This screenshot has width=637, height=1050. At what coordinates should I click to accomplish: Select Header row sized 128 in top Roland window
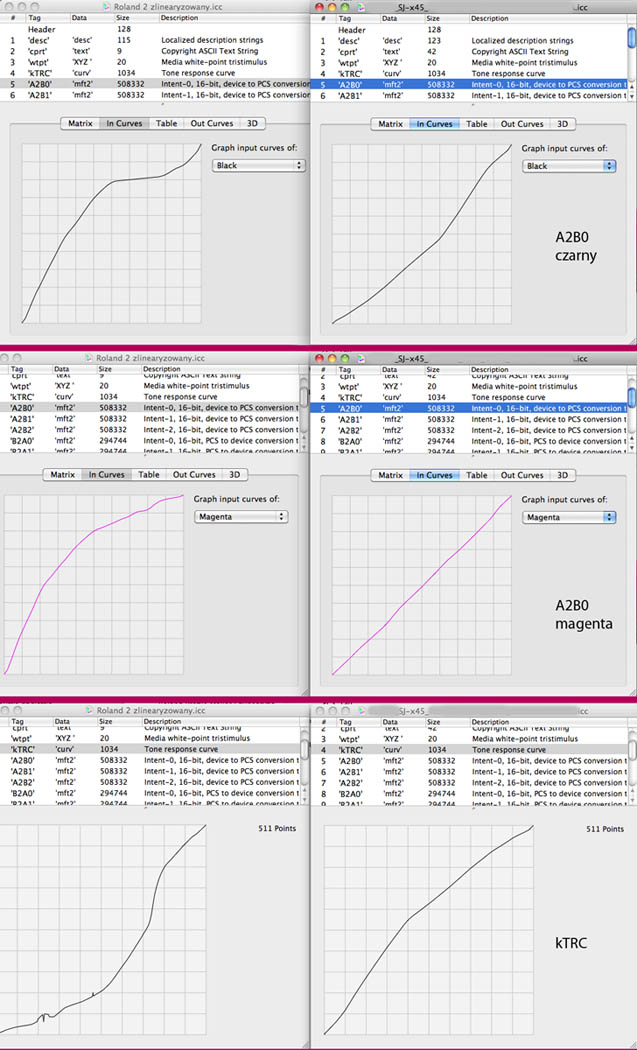[155, 29]
